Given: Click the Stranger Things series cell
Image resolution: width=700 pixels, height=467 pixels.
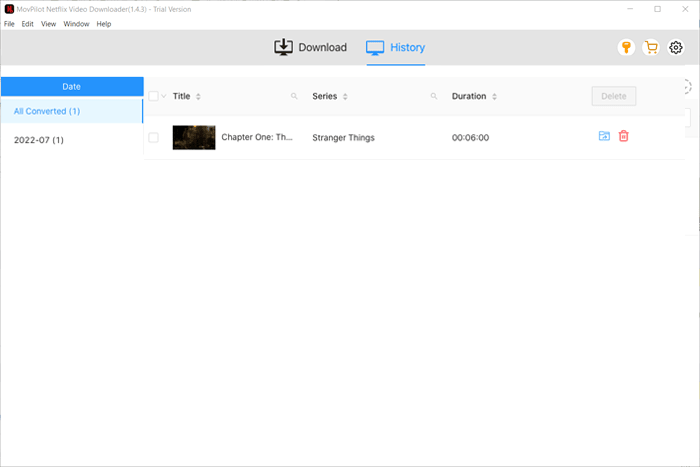Looking at the screenshot, I should (343, 138).
